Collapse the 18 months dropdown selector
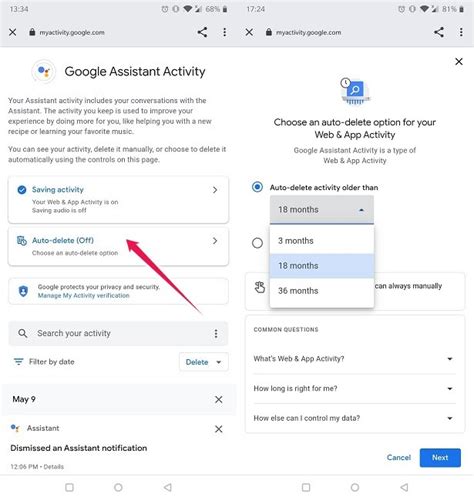 (322, 210)
